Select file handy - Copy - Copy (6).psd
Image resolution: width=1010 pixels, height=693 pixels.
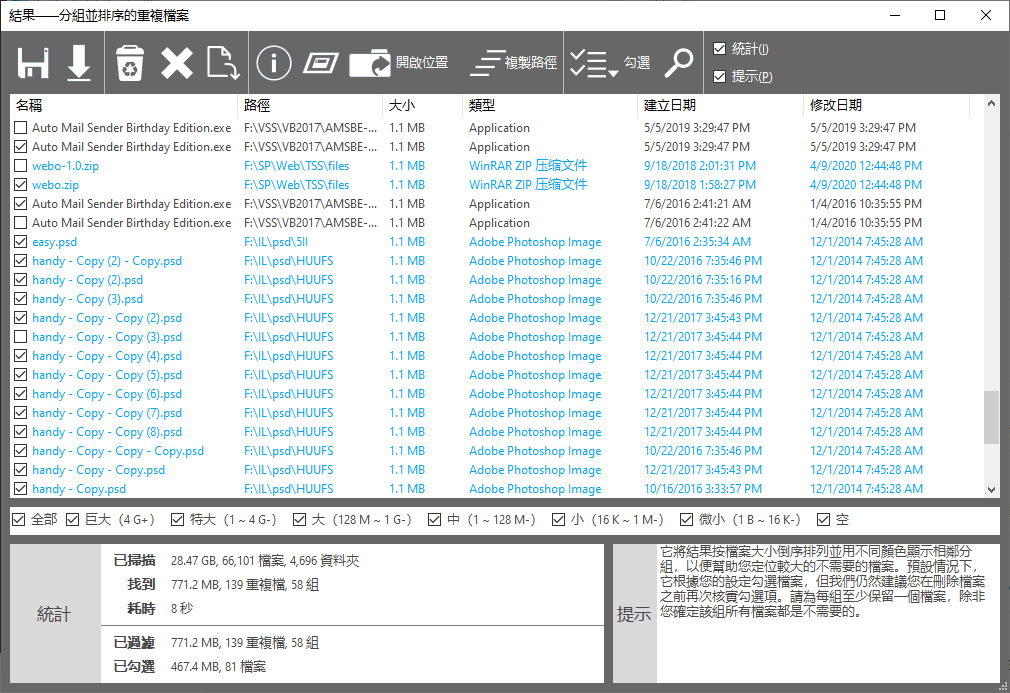point(107,394)
